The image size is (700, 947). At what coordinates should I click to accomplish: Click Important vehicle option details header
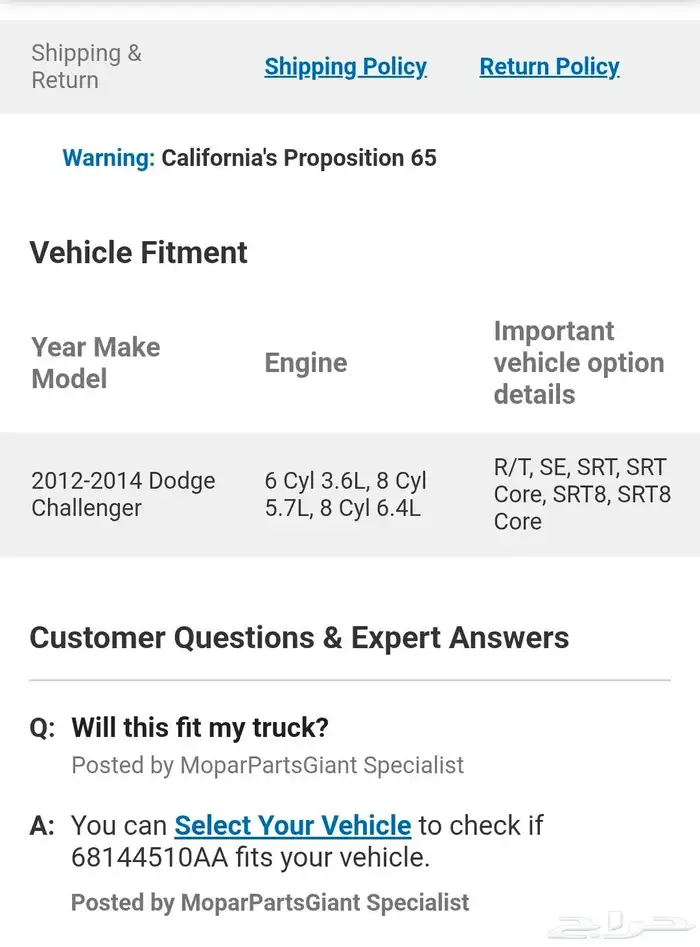point(578,363)
